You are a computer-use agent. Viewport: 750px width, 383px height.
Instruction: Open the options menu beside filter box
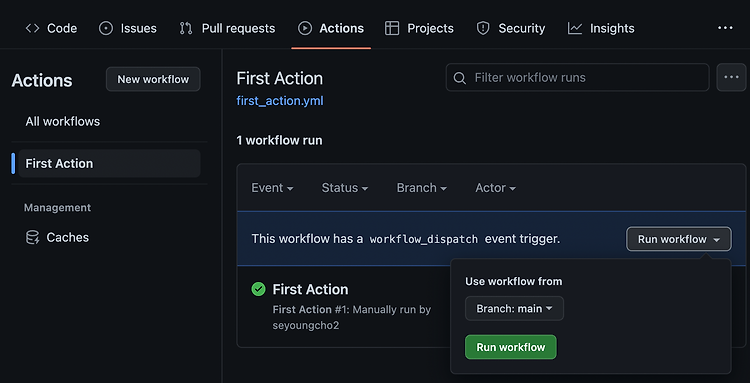coord(731,77)
